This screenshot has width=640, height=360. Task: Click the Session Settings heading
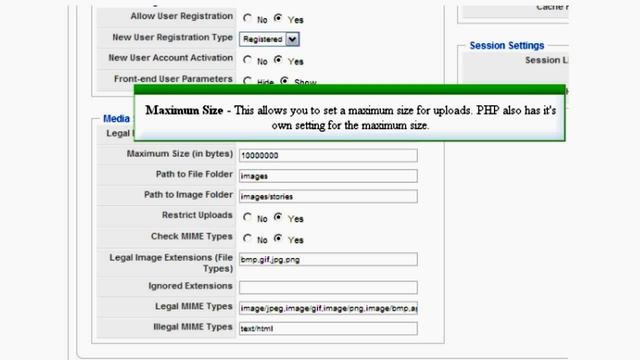[507, 45]
